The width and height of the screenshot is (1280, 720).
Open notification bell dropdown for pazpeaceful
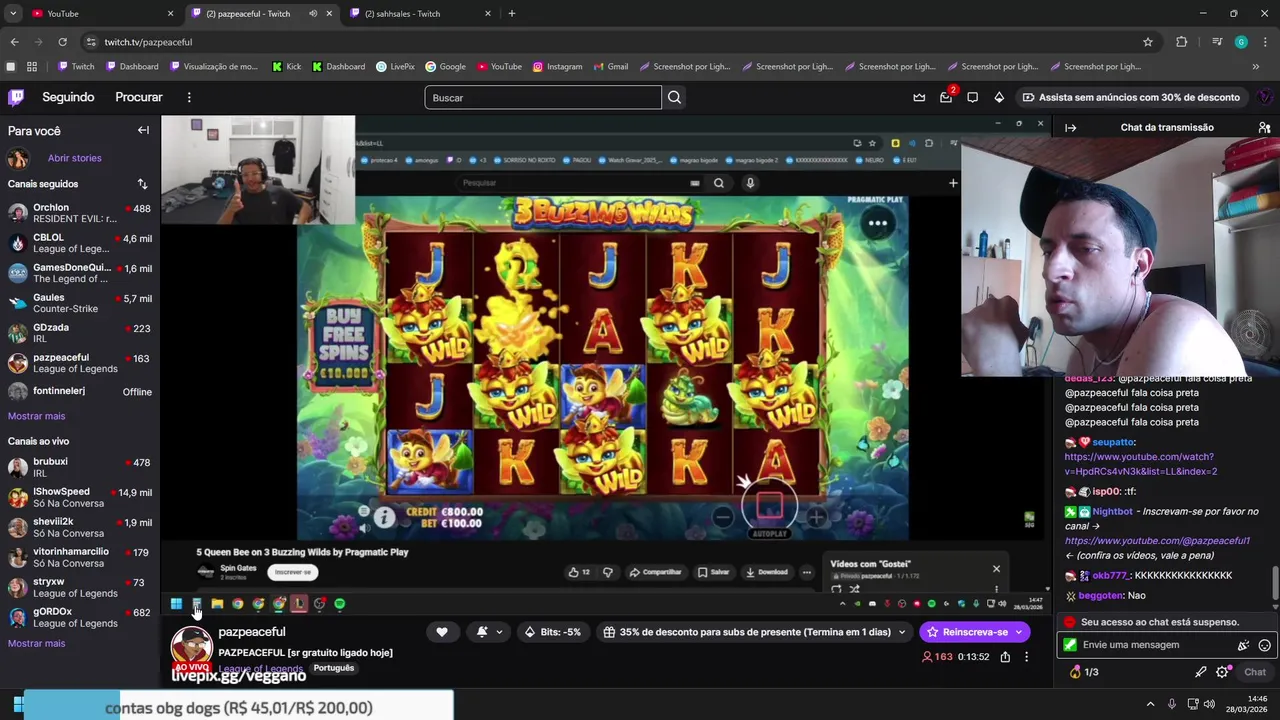[x=489, y=632]
